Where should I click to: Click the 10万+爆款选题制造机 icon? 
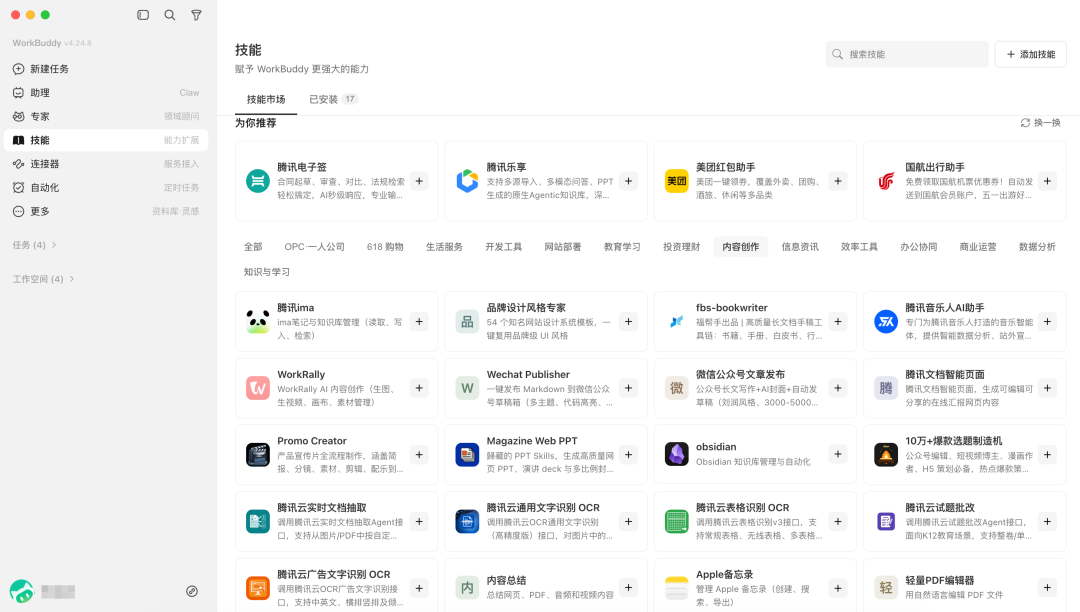click(886, 454)
